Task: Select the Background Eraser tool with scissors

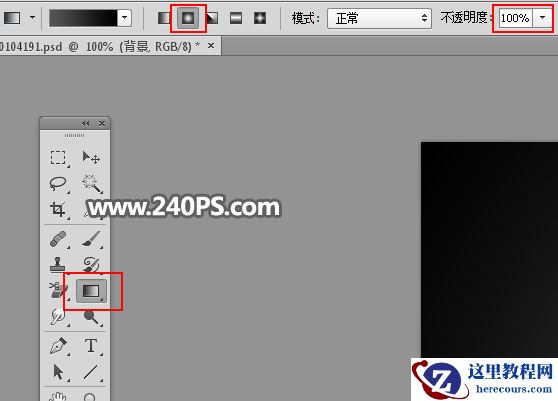Action: click(57, 290)
